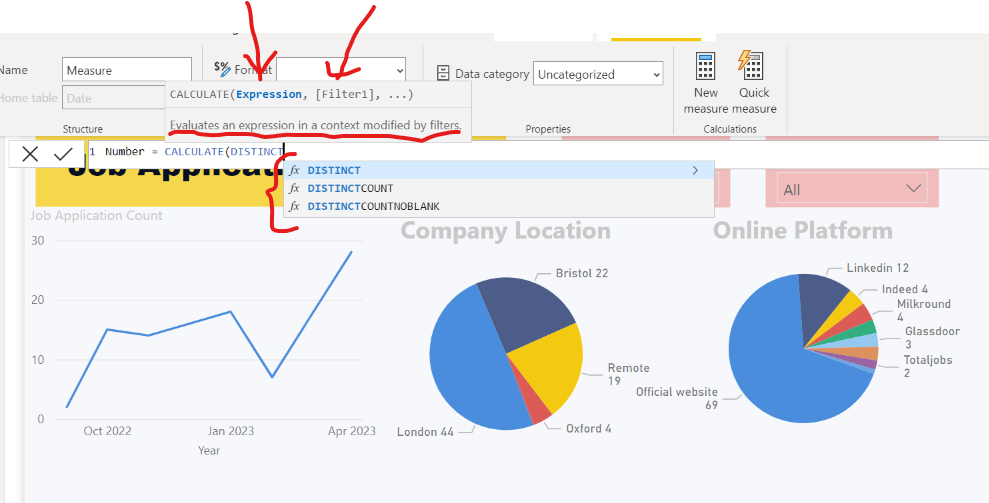Click the Name field containing Measure
The height and width of the screenshot is (503, 989).
[126, 70]
